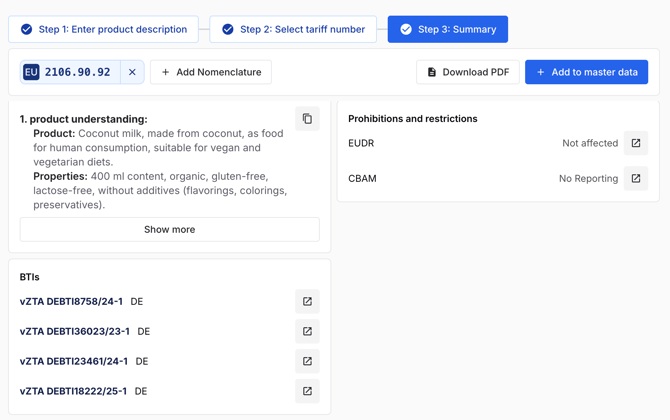Copy the product understanding text
Image resolution: width=670 pixels, height=420 pixels.
click(x=307, y=119)
